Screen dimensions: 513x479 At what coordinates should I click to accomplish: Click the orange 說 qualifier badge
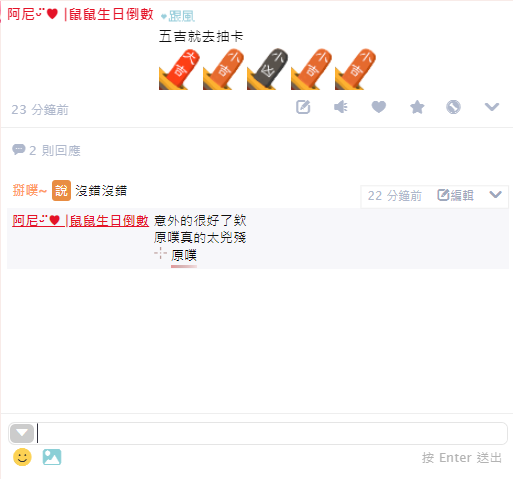point(61,191)
